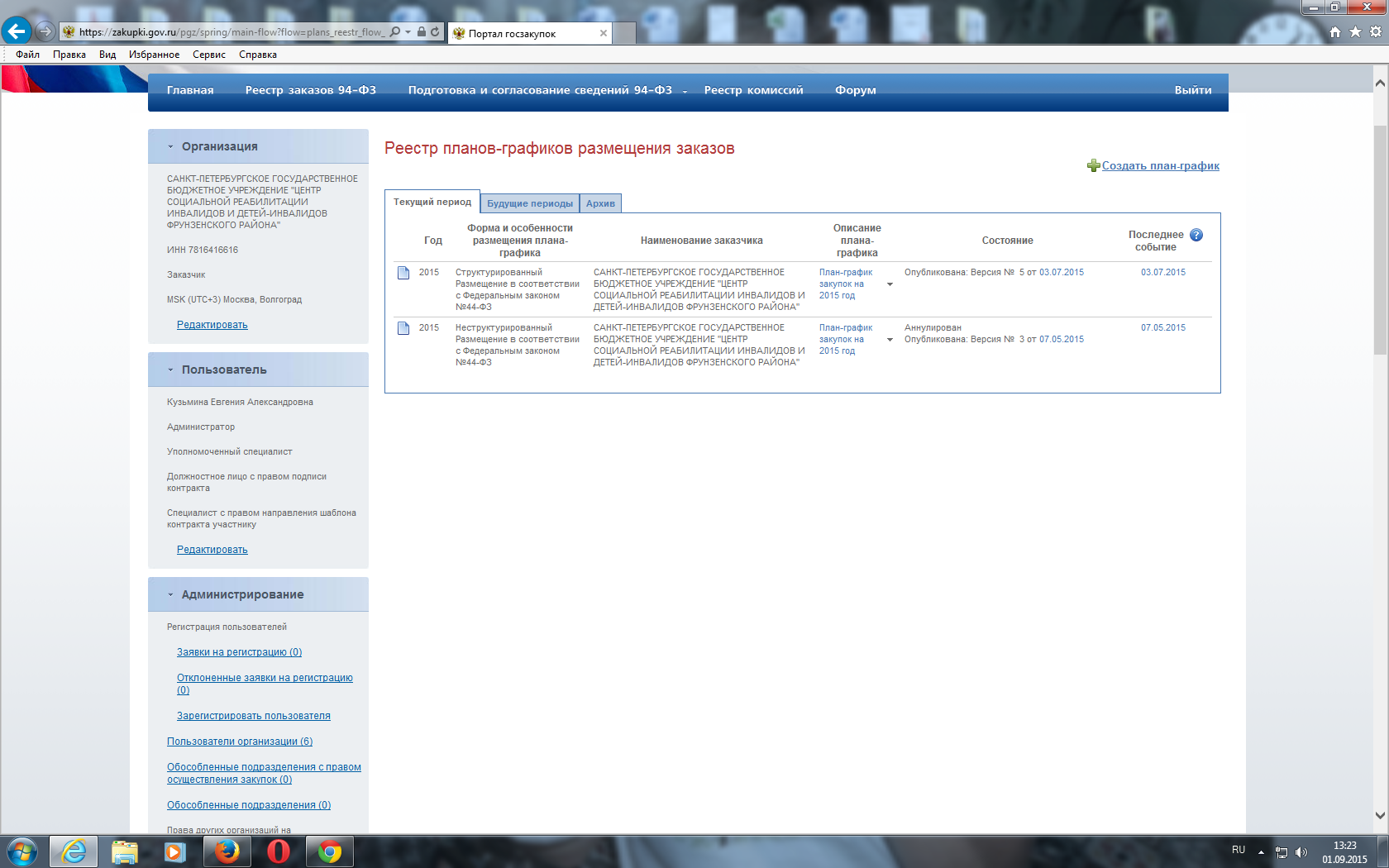Click the Зарегистрировать пользователя link

pyautogui.click(x=254, y=716)
